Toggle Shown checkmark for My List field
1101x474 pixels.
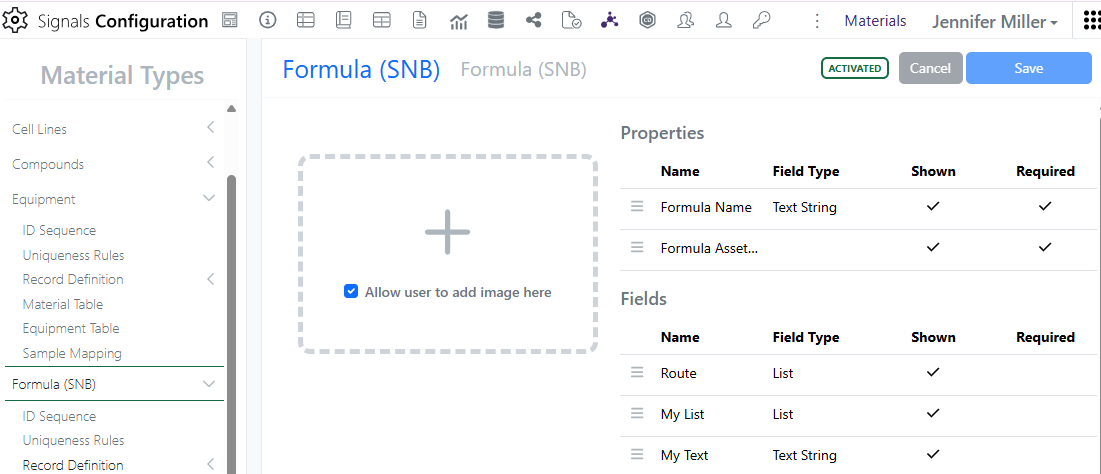coord(932,414)
